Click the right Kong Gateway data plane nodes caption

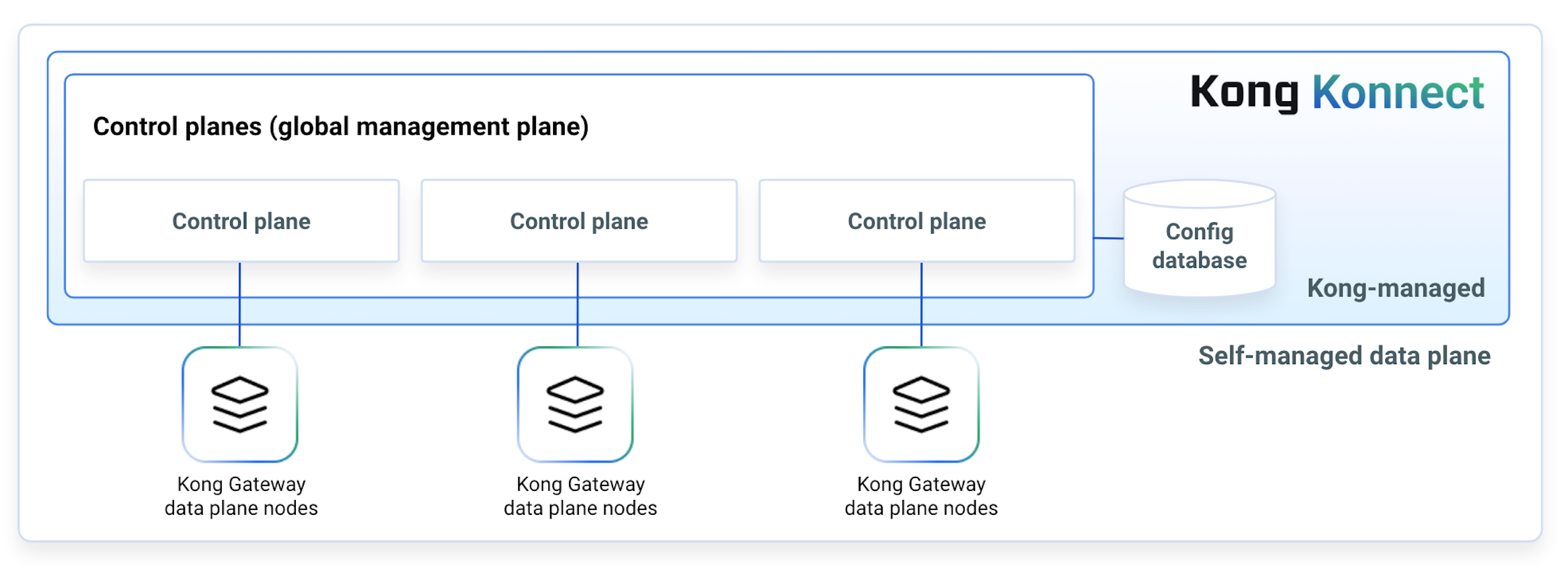pyautogui.click(x=921, y=496)
